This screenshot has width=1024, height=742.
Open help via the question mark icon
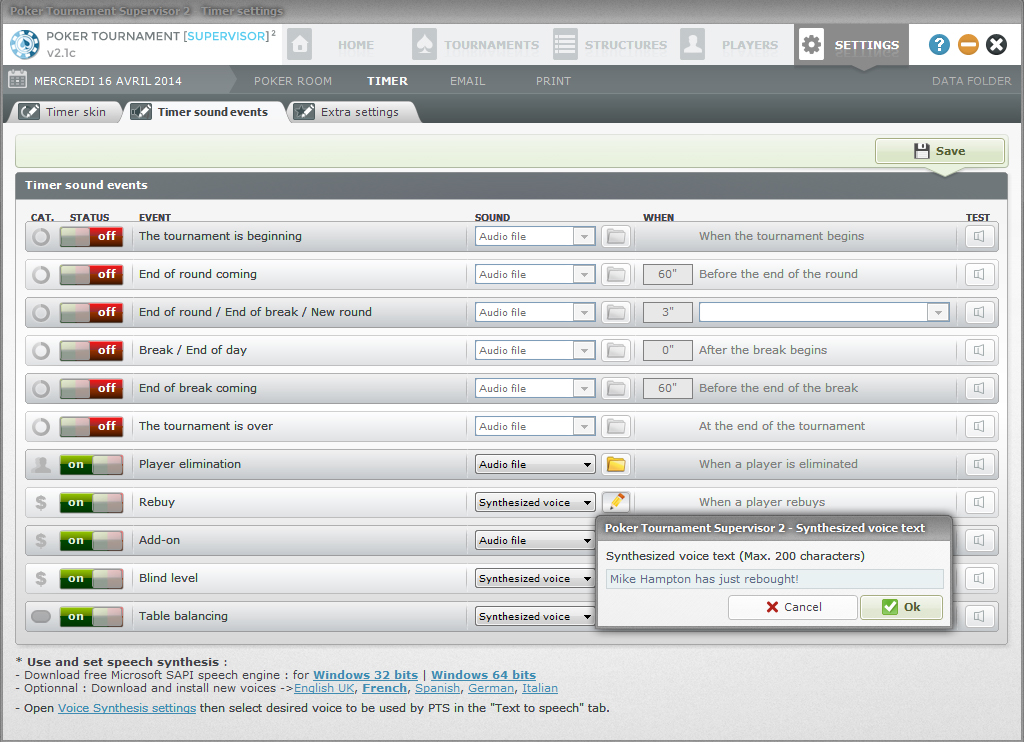click(x=939, y=44)
